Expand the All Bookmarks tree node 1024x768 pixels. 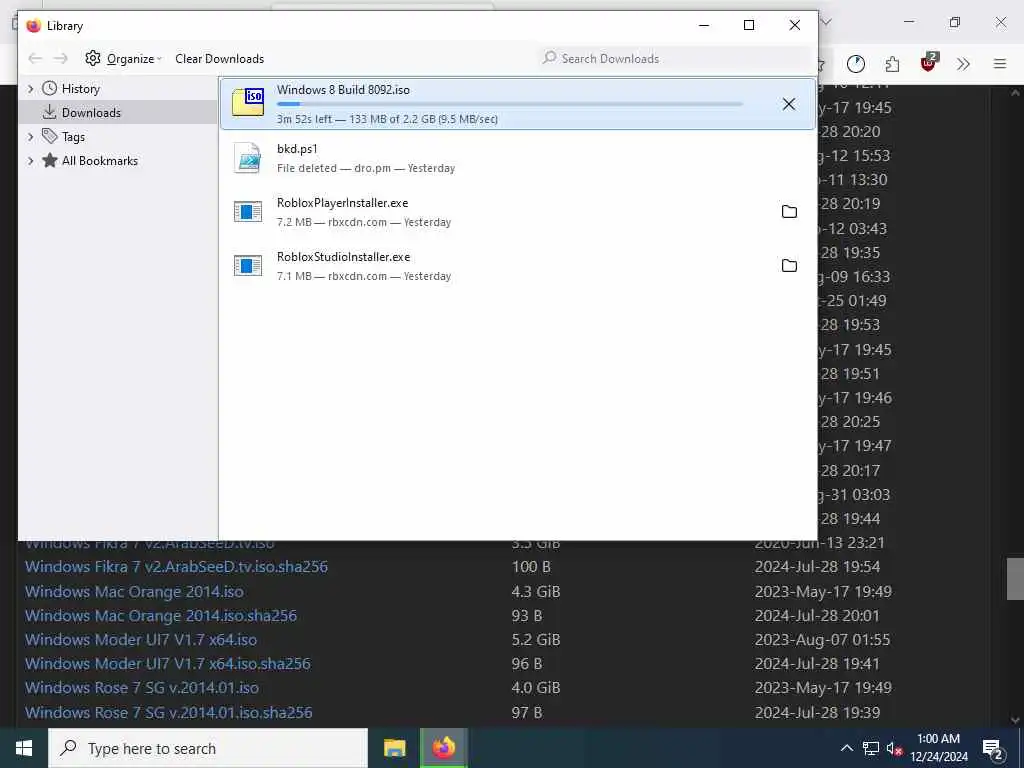(x=30, y=161)
